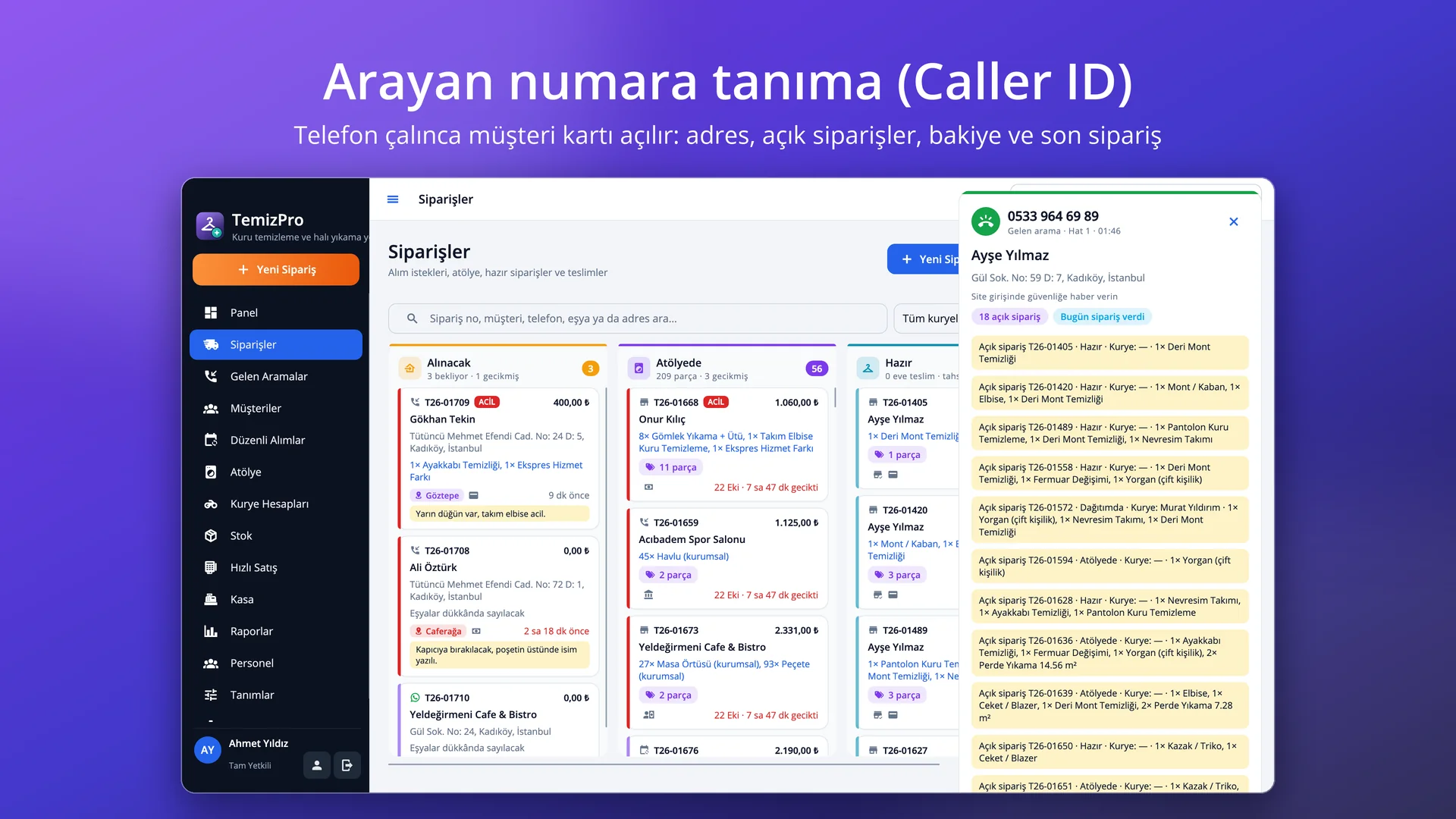The width and height of the screenshot is (1456, 819).
Task: Click the search magnifier icon
Action: 412,318
